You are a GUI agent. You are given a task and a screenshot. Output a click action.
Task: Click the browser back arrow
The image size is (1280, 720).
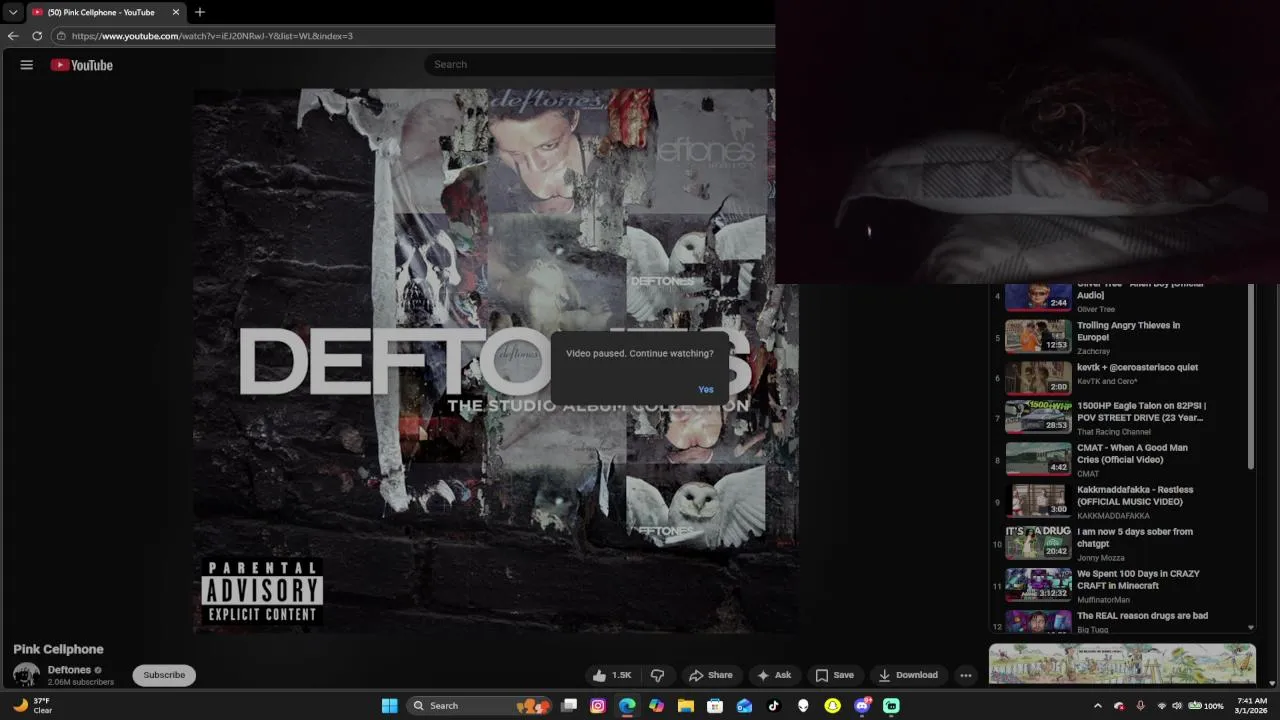point(13,36)
